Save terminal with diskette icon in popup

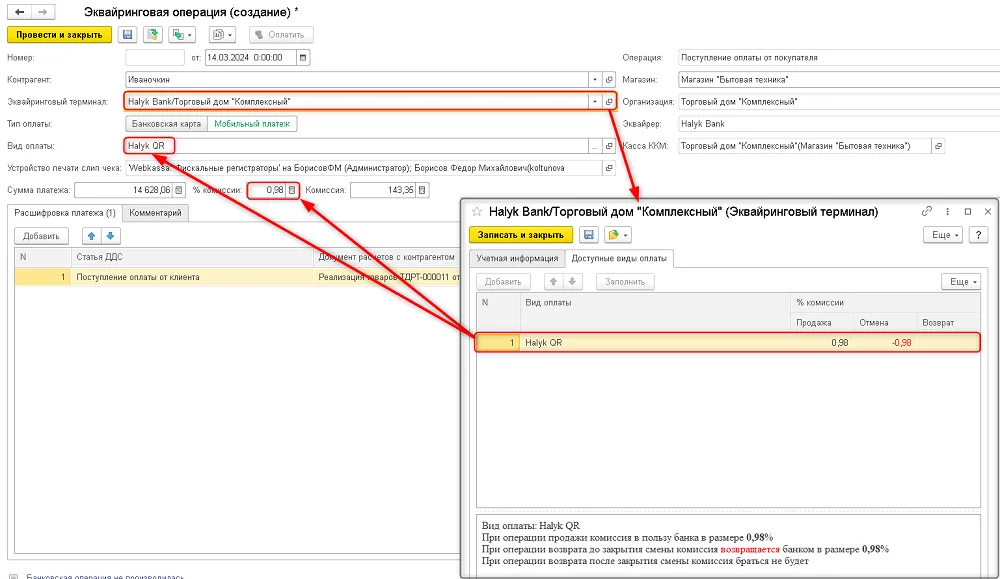[x=589, y=235]
